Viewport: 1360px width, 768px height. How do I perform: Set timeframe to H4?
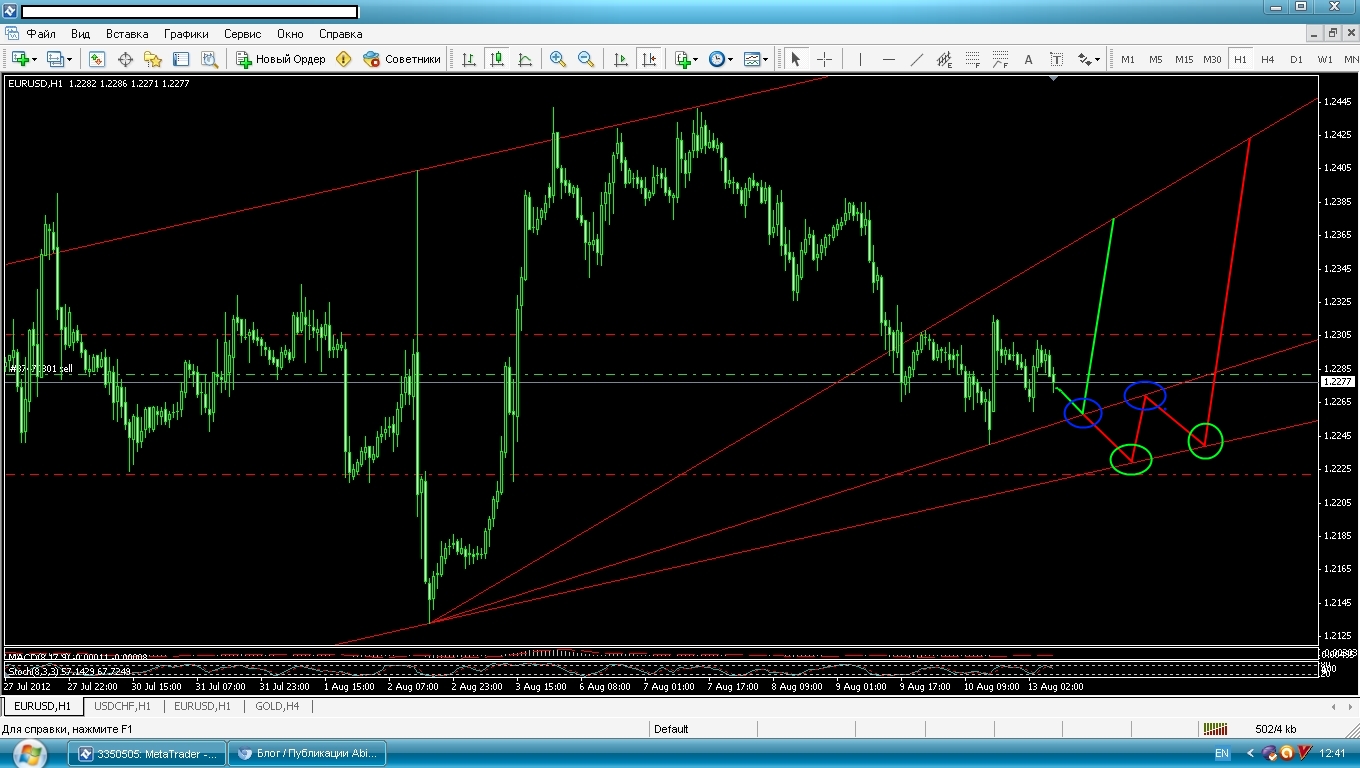point(1267,60)
